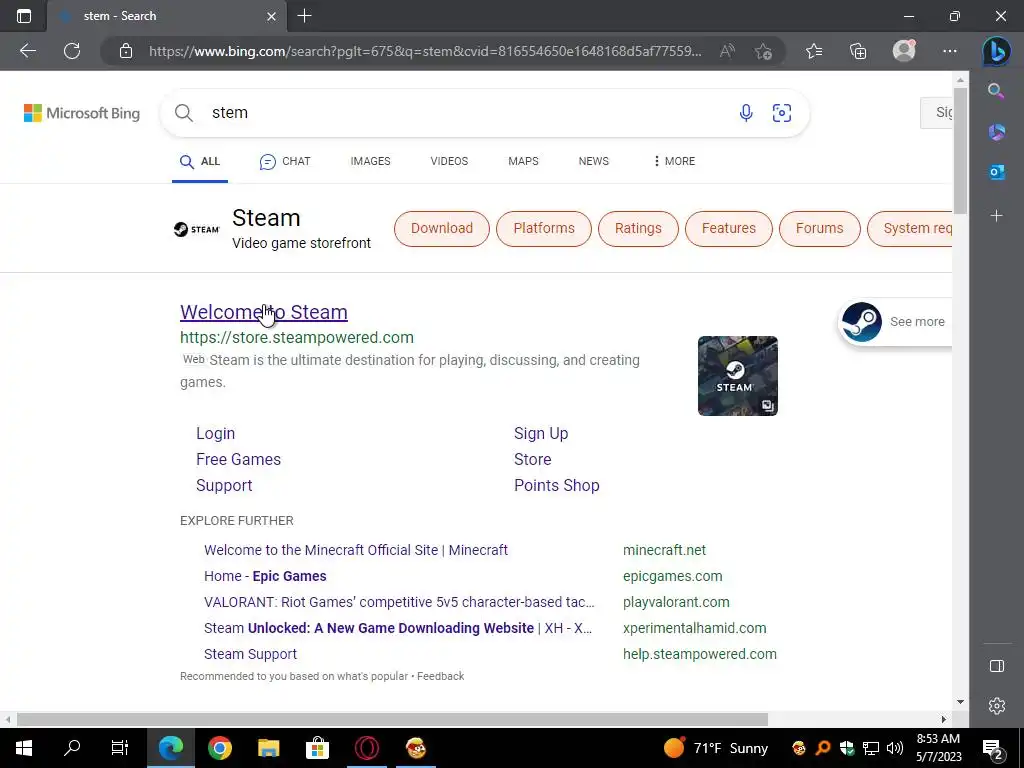Click the horizontal page scrollbar
This screenshot has width=1024, height=768.
point(392,720)
